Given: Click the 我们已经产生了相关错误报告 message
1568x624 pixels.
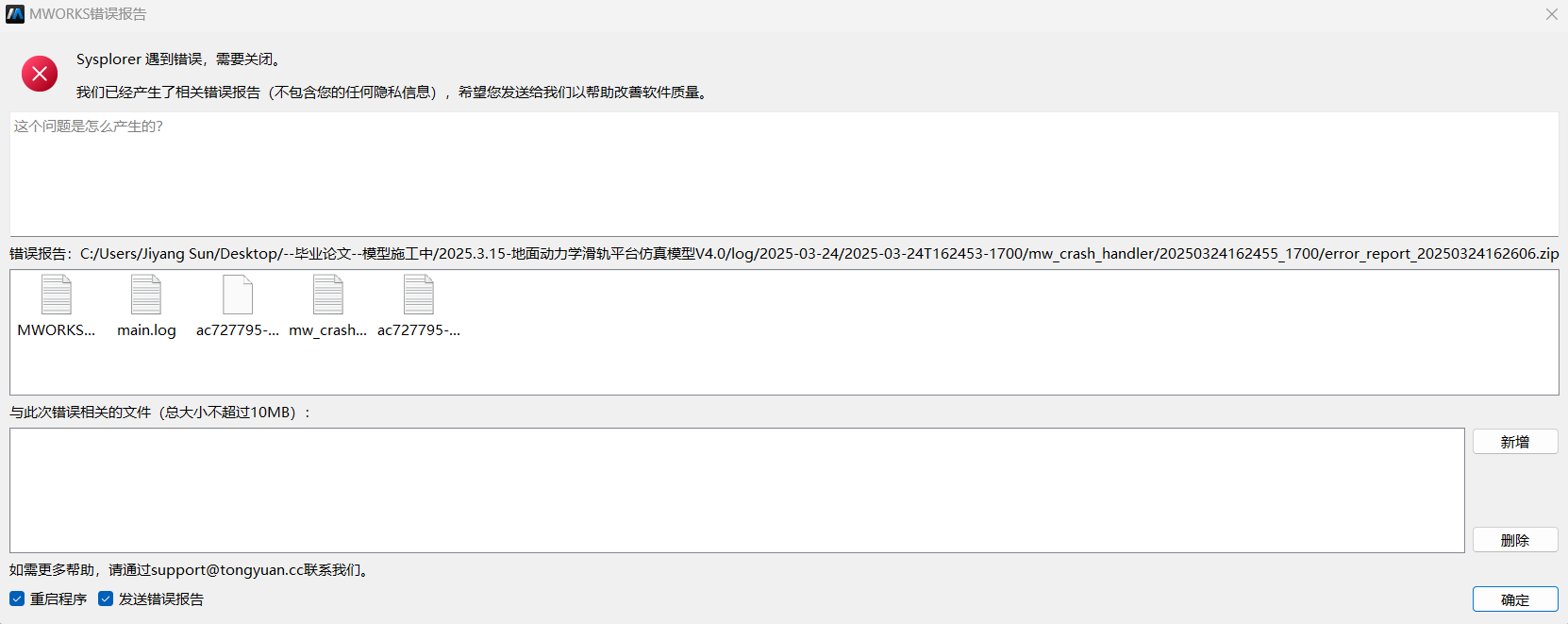Looking at the screenshot, I should pos(392,93).
